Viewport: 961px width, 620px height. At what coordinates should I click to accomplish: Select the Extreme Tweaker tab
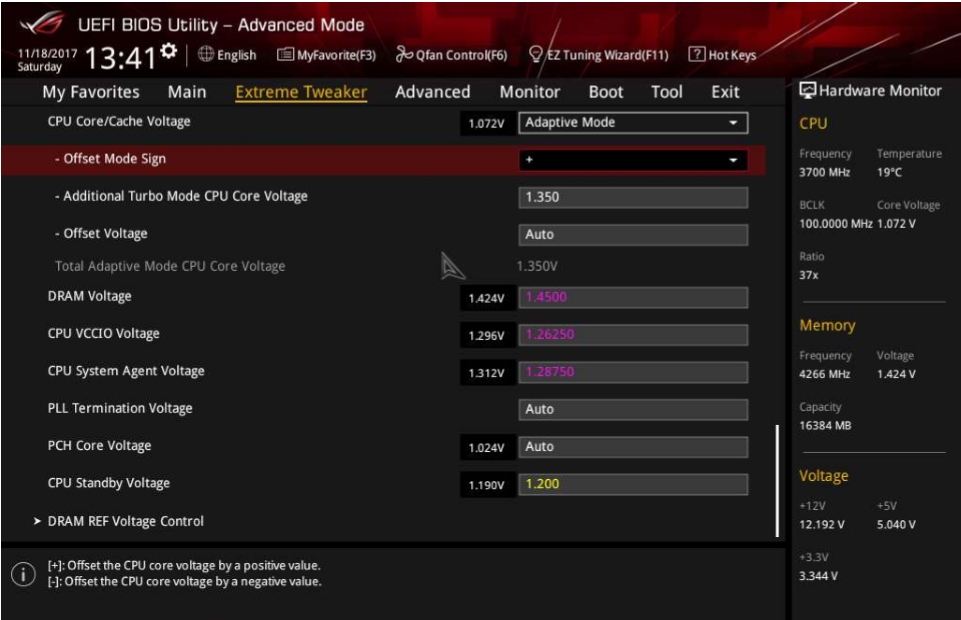tap(301, 92)
